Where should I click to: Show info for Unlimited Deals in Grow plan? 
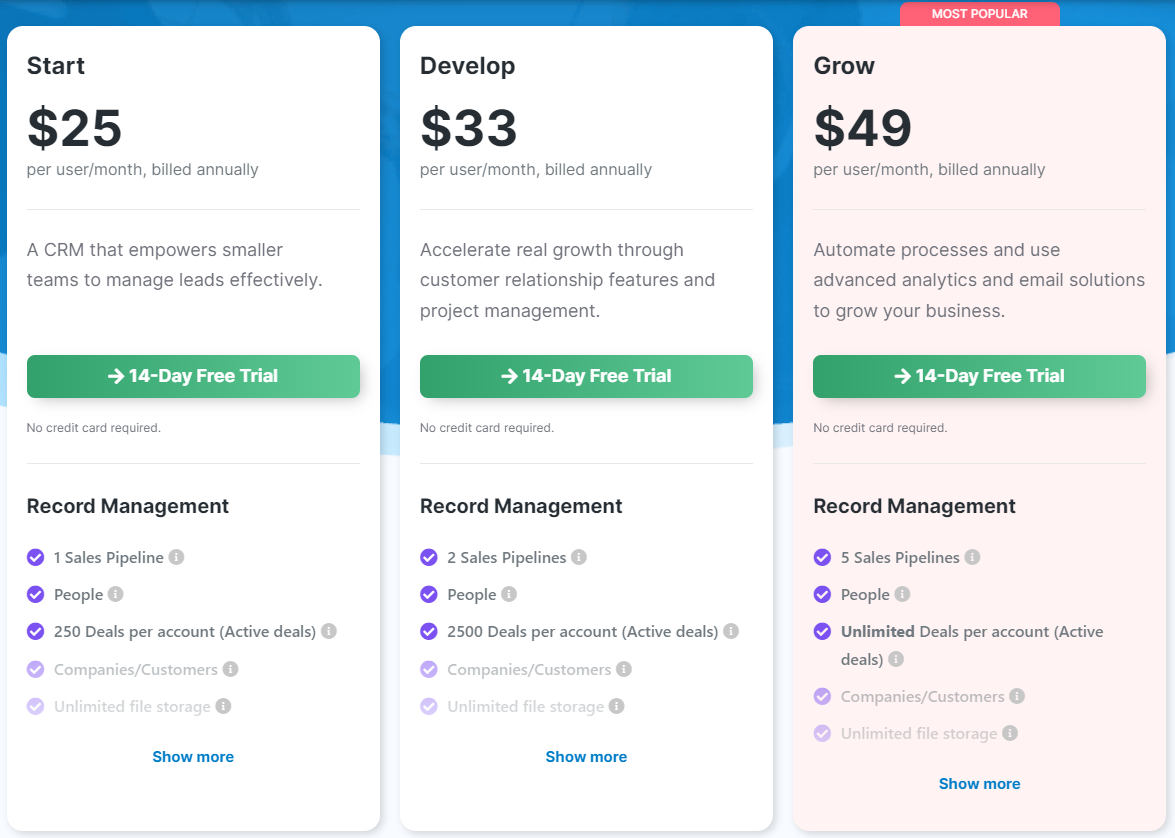tap(896, 659)
